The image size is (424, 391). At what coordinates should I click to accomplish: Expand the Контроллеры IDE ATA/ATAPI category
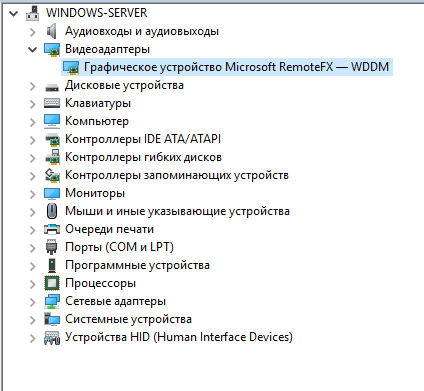coord(33,140)
